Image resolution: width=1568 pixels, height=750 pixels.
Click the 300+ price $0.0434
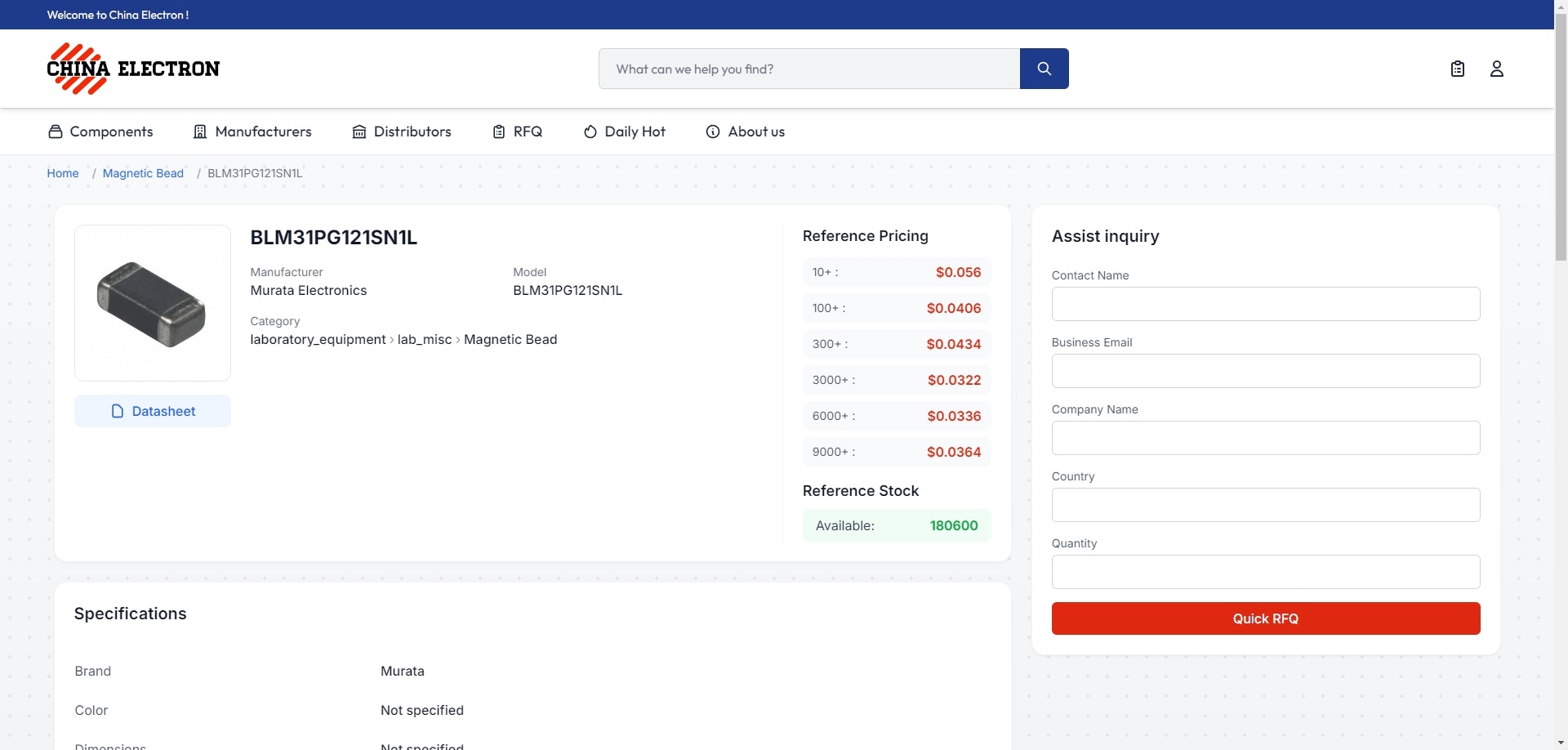tap(954, 344)
